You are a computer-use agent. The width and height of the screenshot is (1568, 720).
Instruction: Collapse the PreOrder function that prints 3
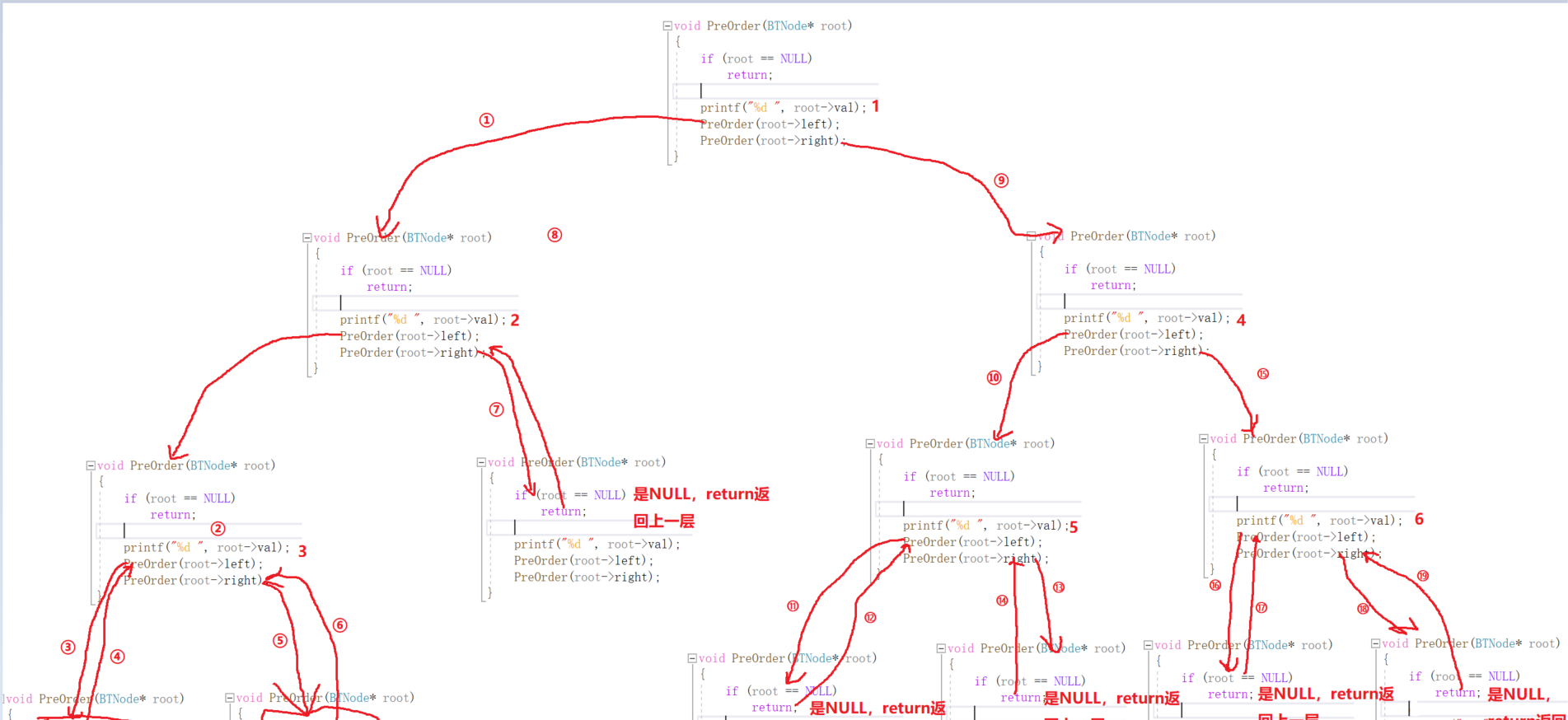pos(91,465)
